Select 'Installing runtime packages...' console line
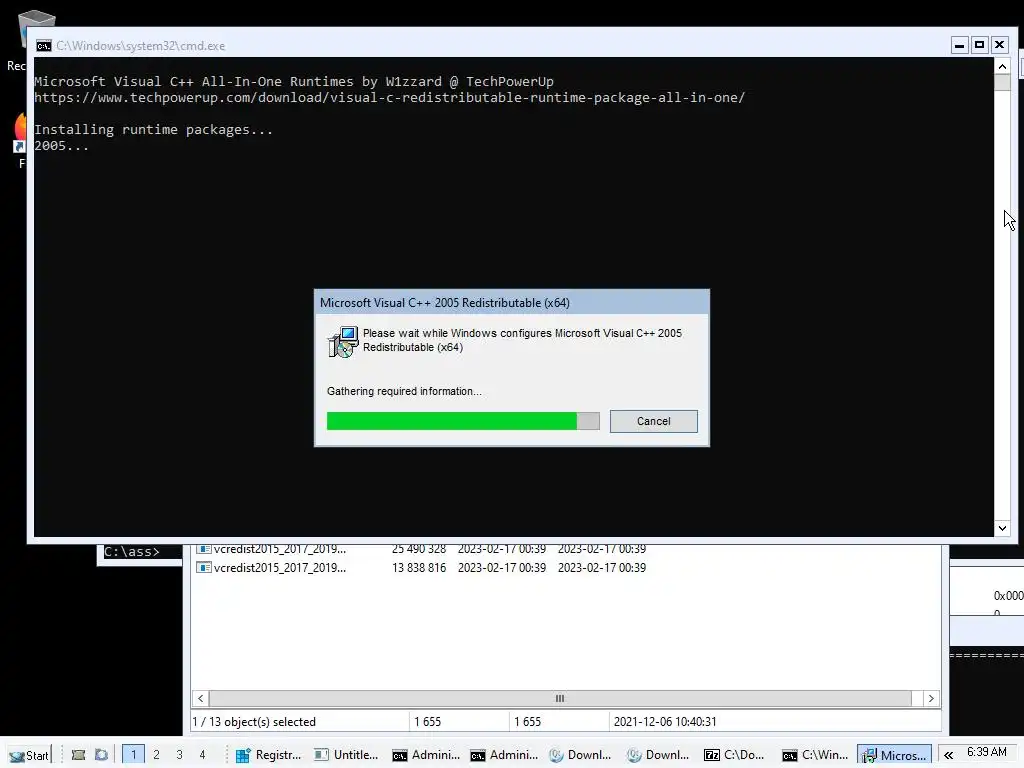Viewport: 1024px width, 768px height. (x=153, y=129)
